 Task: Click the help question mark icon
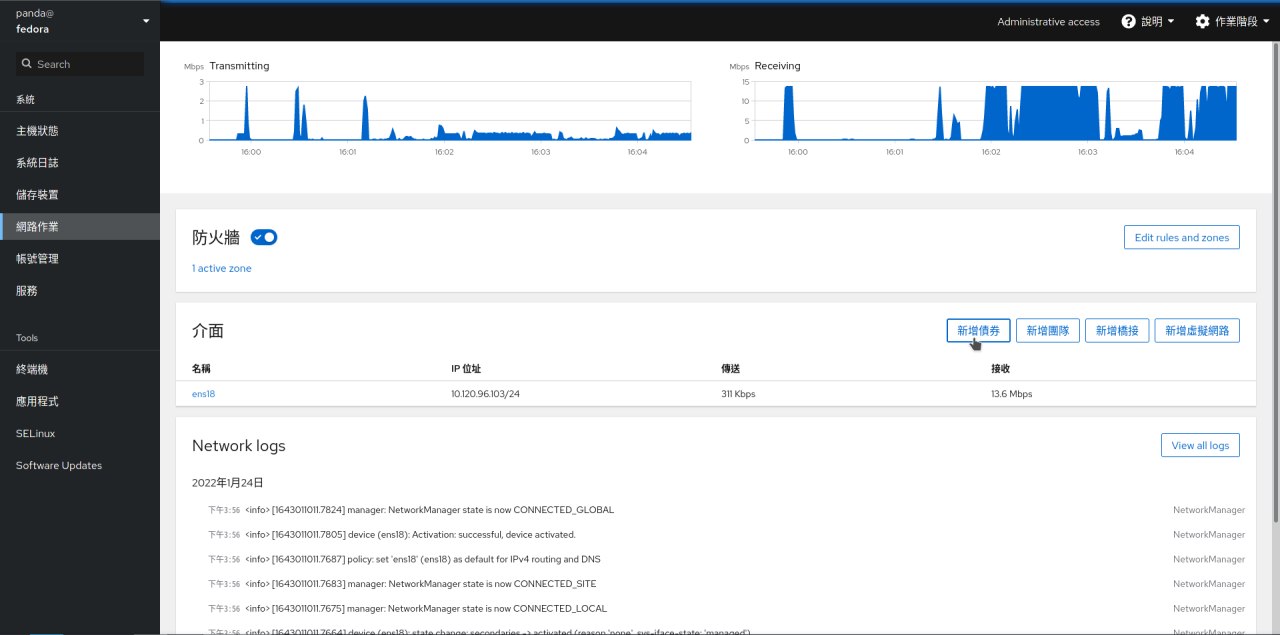[x=1128, y=21]
